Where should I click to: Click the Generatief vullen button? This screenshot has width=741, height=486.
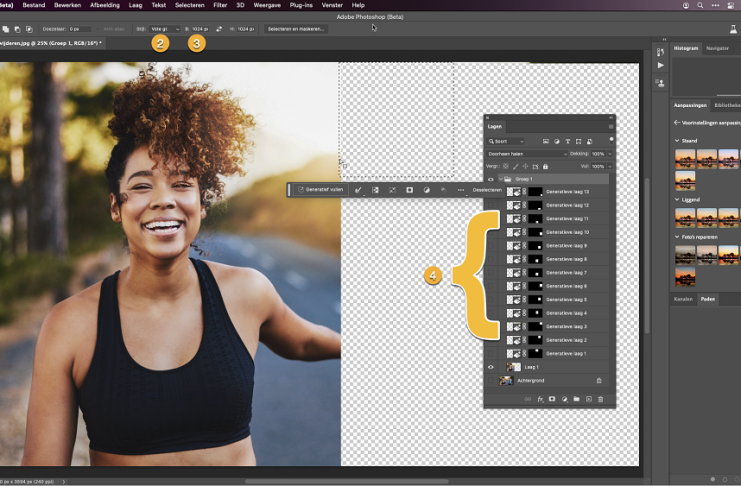tap(321, 190)
